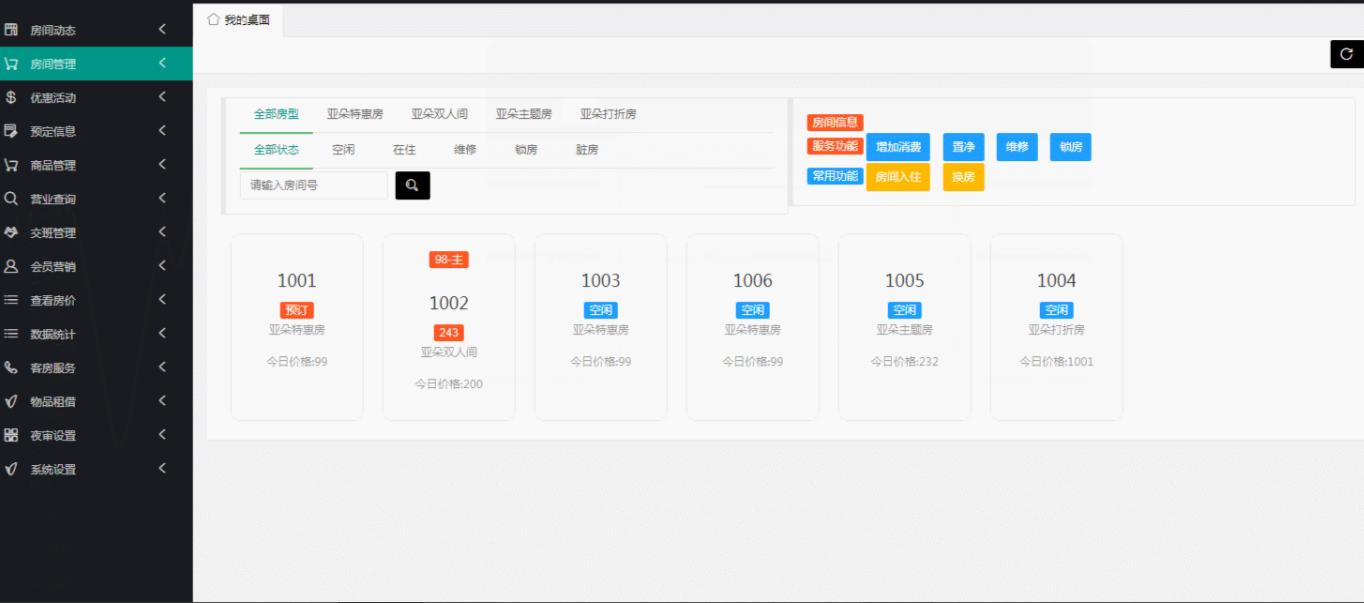This screenshot has width=1364, height=603.
Task: Click the 房间动态 sidebar icon
Action: click(11, 30)
